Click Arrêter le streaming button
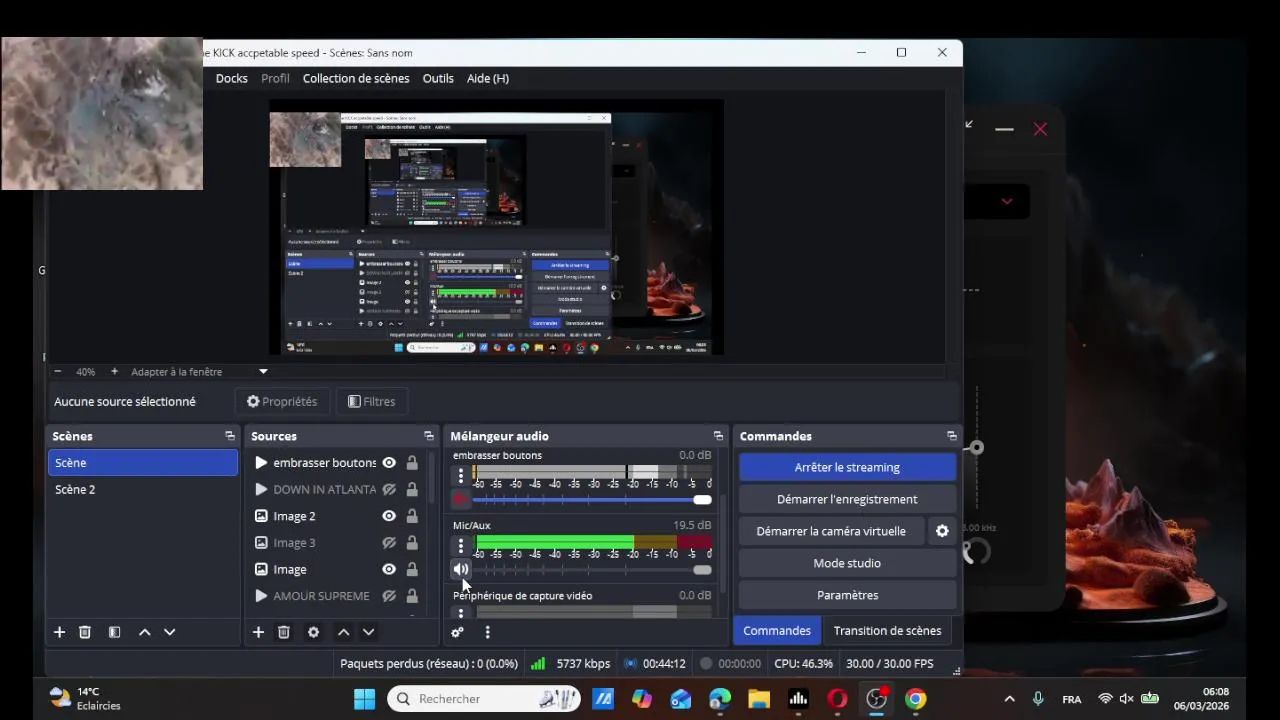Screen dimensions: 1280x720 [847, 467]
